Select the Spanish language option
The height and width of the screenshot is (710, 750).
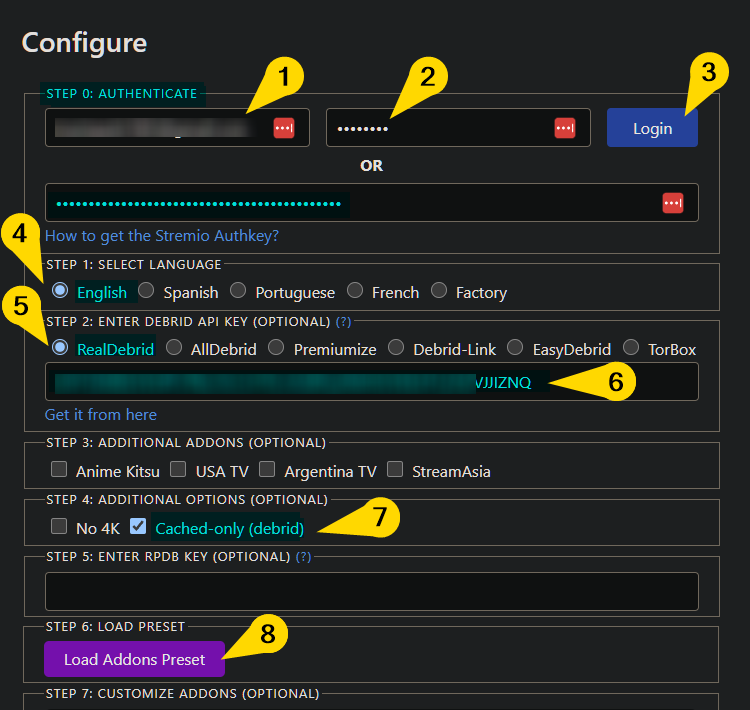(x=146, y=290)
